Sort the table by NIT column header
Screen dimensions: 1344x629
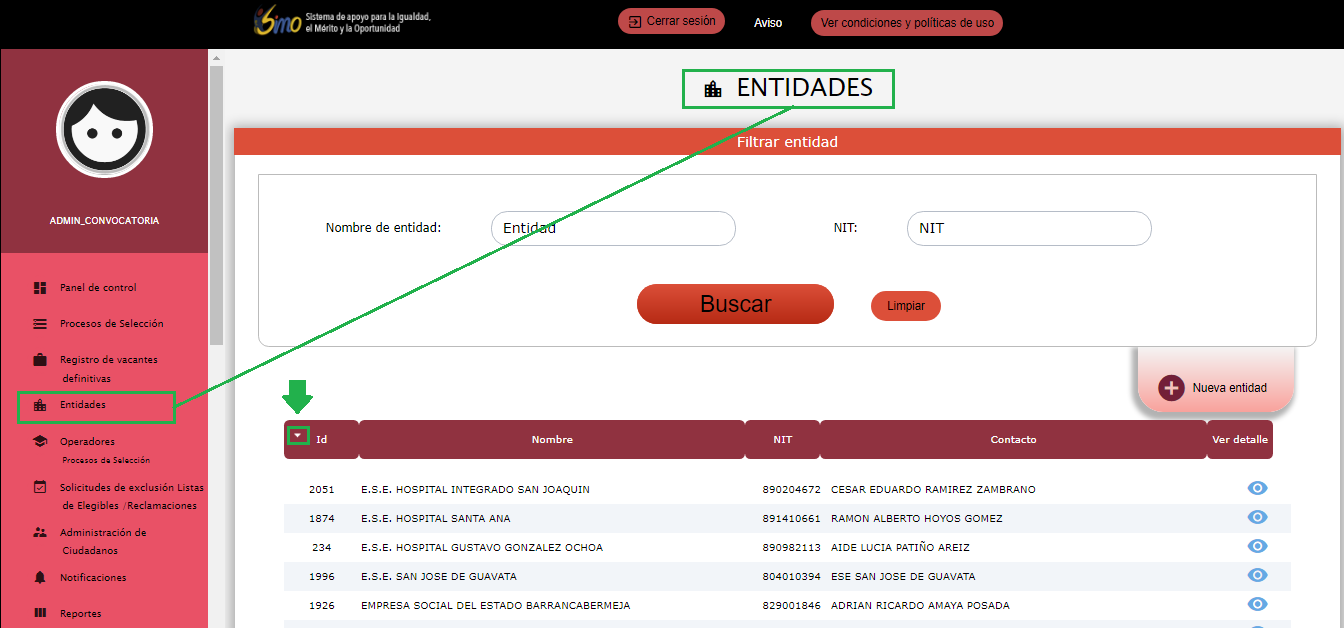[782, 440]
